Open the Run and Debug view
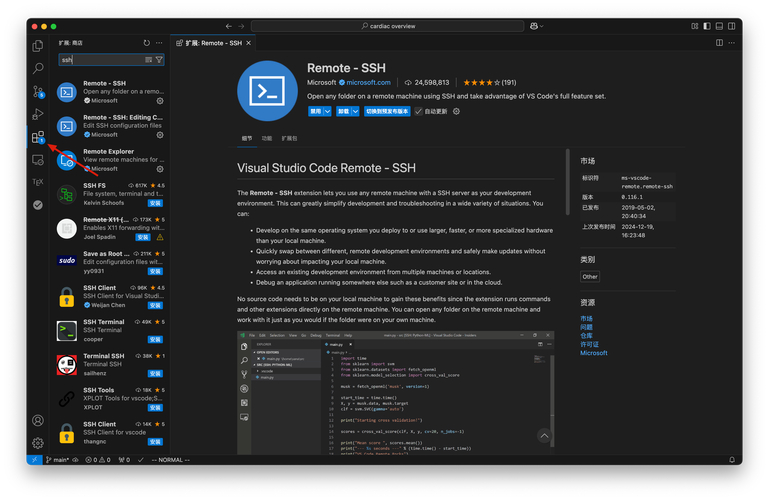Screen dimensions: 769x500 [38, 114]
